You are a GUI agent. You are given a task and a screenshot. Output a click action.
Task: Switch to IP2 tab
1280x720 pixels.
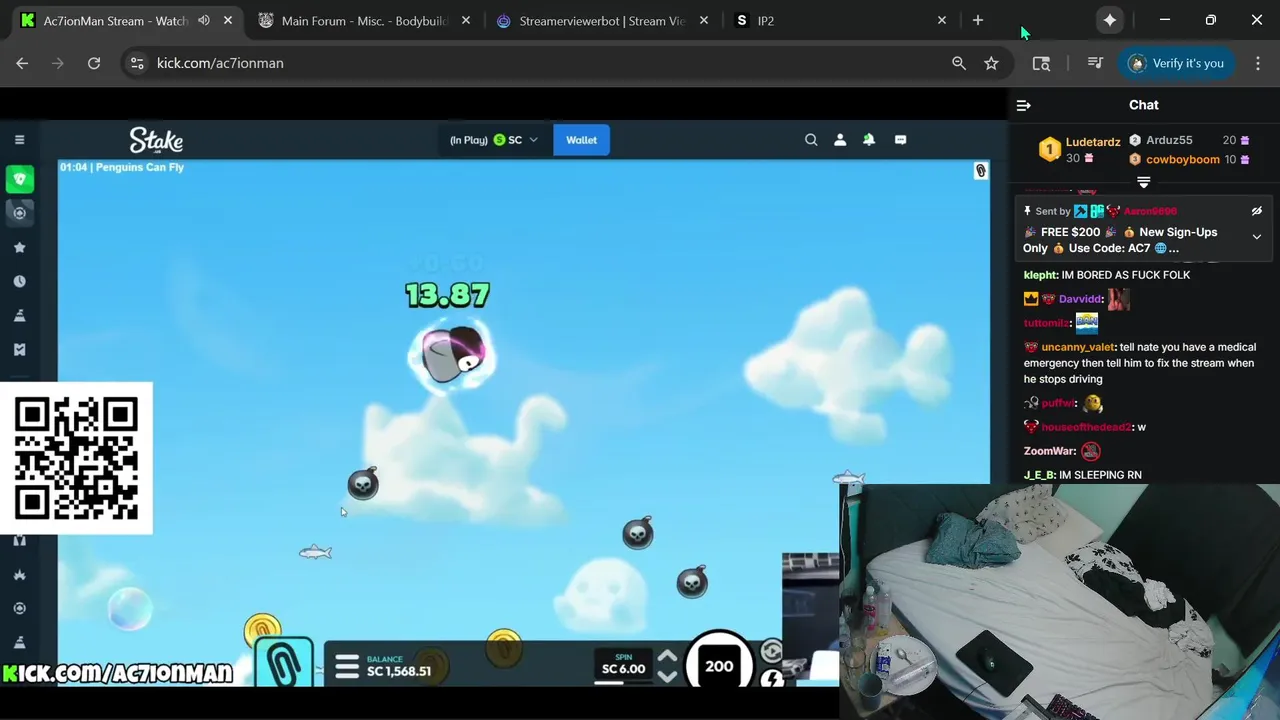(x=840, y=20)
